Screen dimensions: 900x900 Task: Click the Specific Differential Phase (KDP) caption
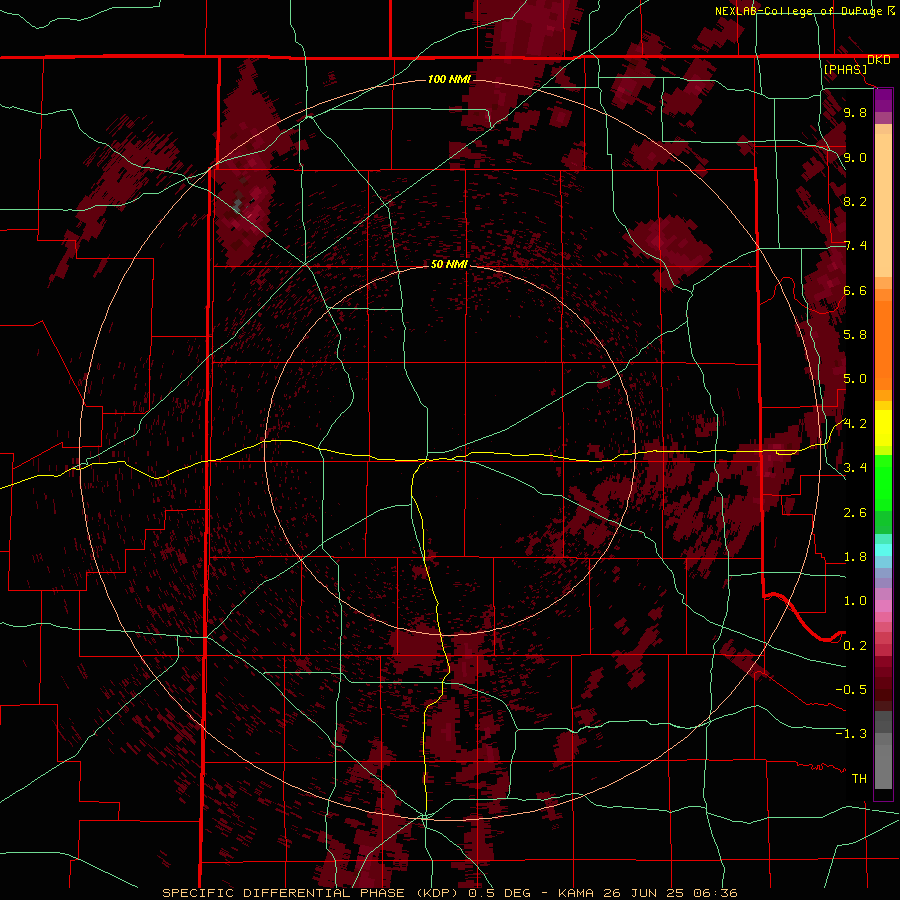(x=311, y=893)
